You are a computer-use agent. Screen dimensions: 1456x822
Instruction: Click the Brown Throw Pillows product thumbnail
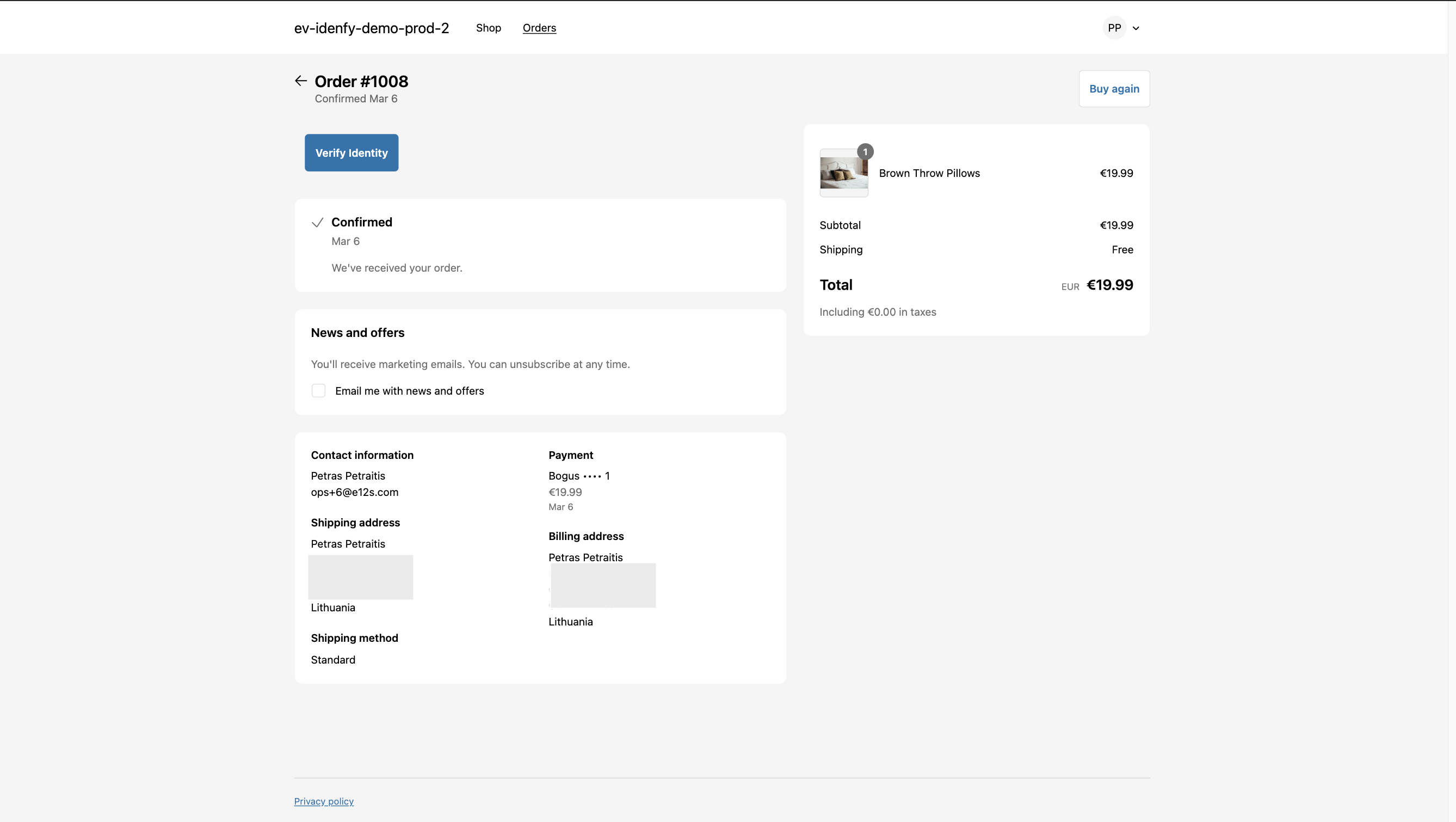pyautogui.click(x=844, y=173)
